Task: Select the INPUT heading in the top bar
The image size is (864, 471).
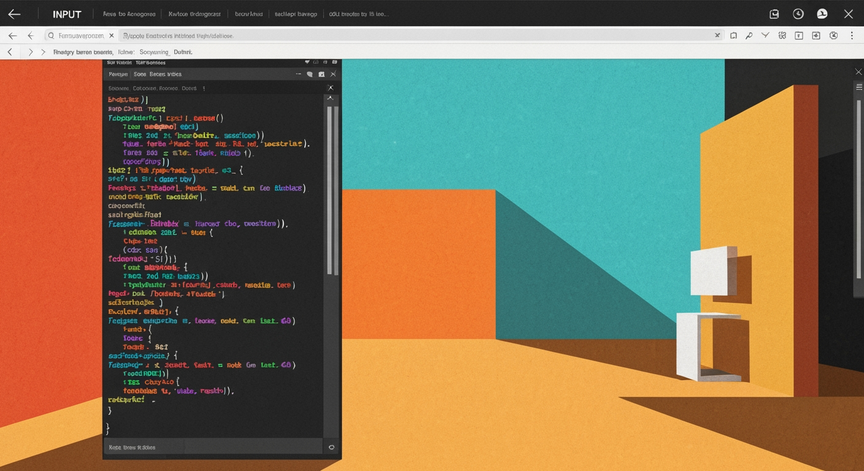Action: 67,14
